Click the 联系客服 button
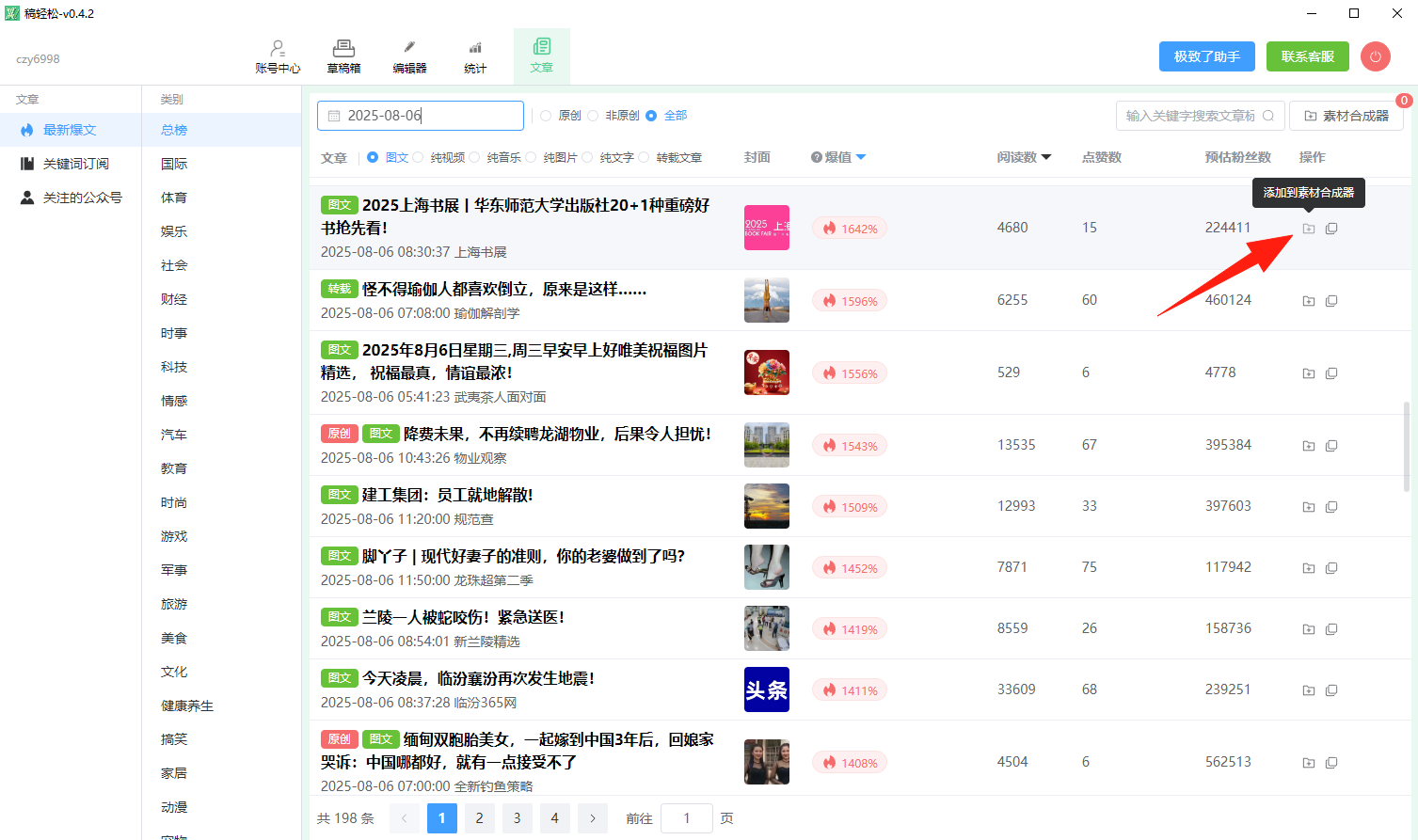The height and width of the screenshot is (840, 1418). tap(1307, 56)
